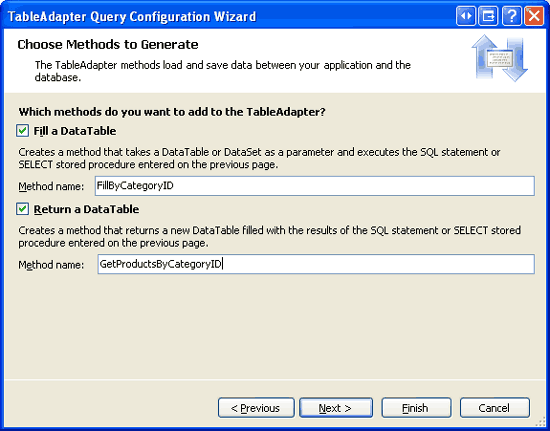Click the first 'Method name:' label

coord(51,186)
